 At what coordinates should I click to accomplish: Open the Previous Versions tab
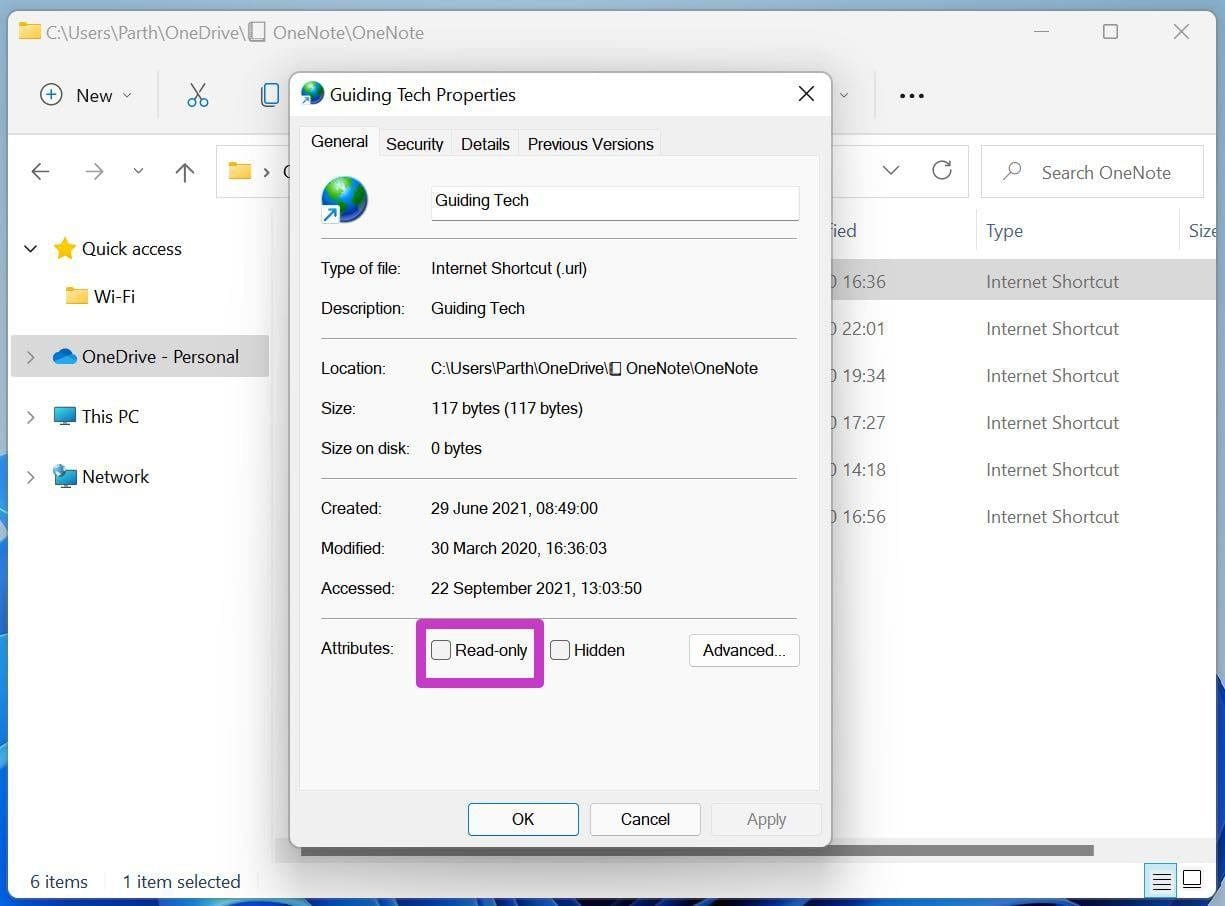coord(590,144)
